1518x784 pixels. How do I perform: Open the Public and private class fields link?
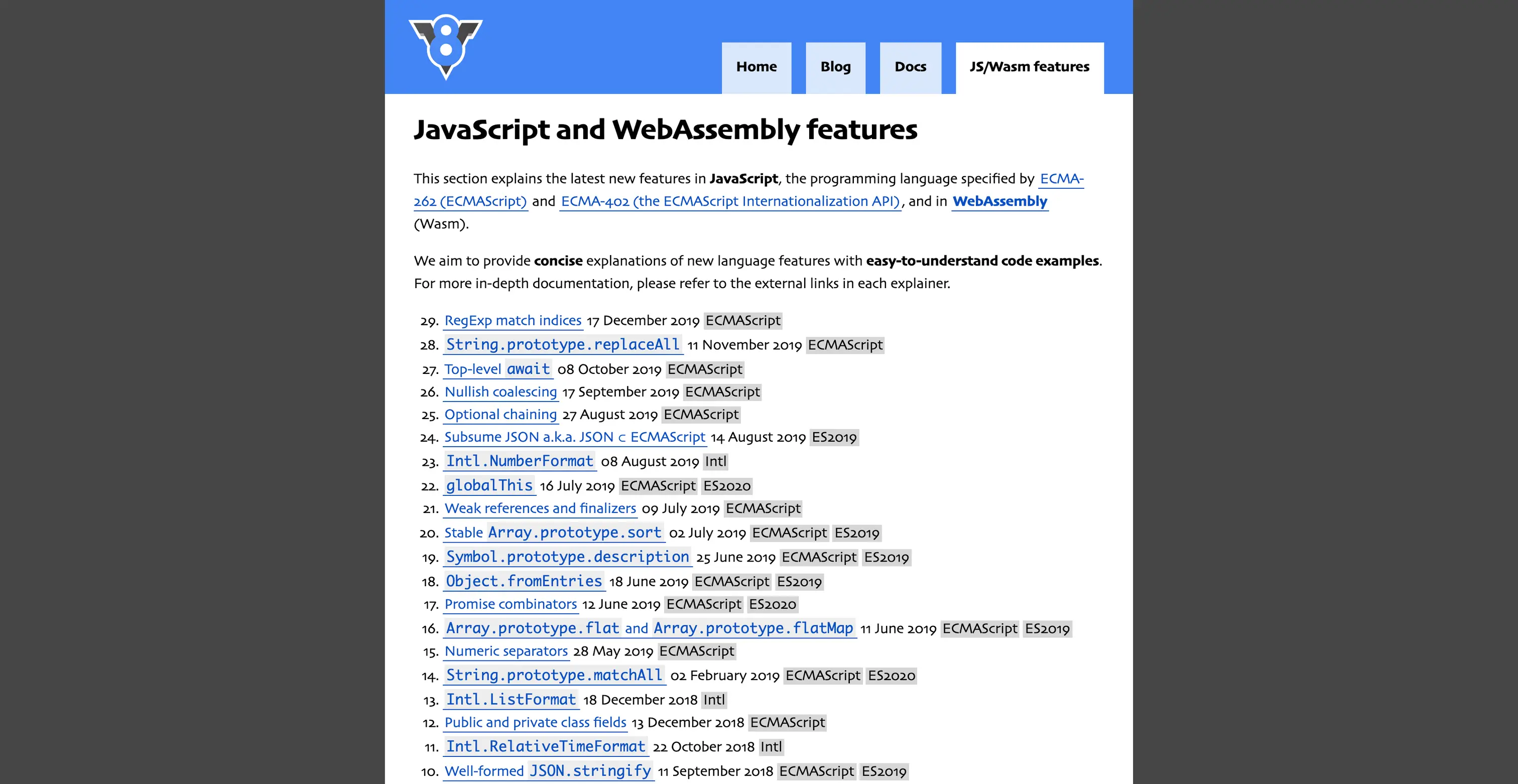tap(535, 723)
